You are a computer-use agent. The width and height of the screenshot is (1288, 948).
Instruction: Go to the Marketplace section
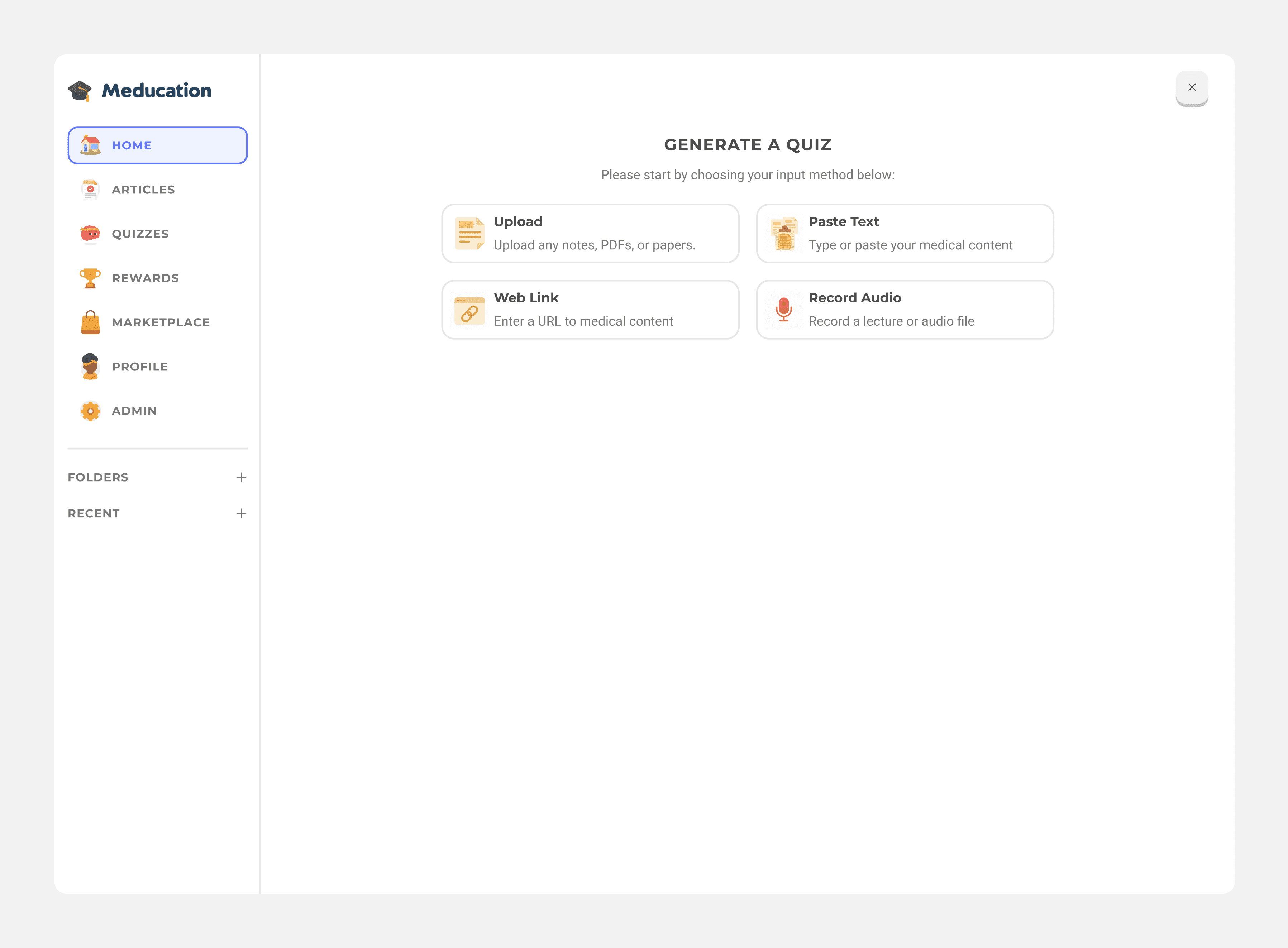(x=161, y=322)
